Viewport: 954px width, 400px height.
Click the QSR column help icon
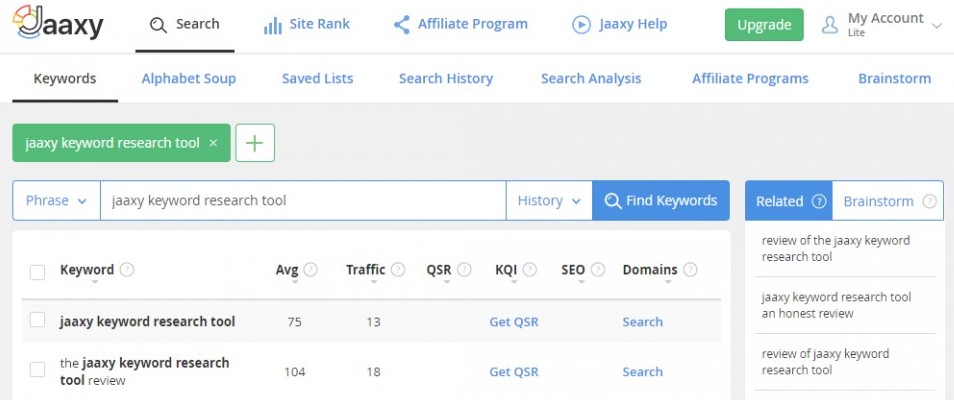464,269
